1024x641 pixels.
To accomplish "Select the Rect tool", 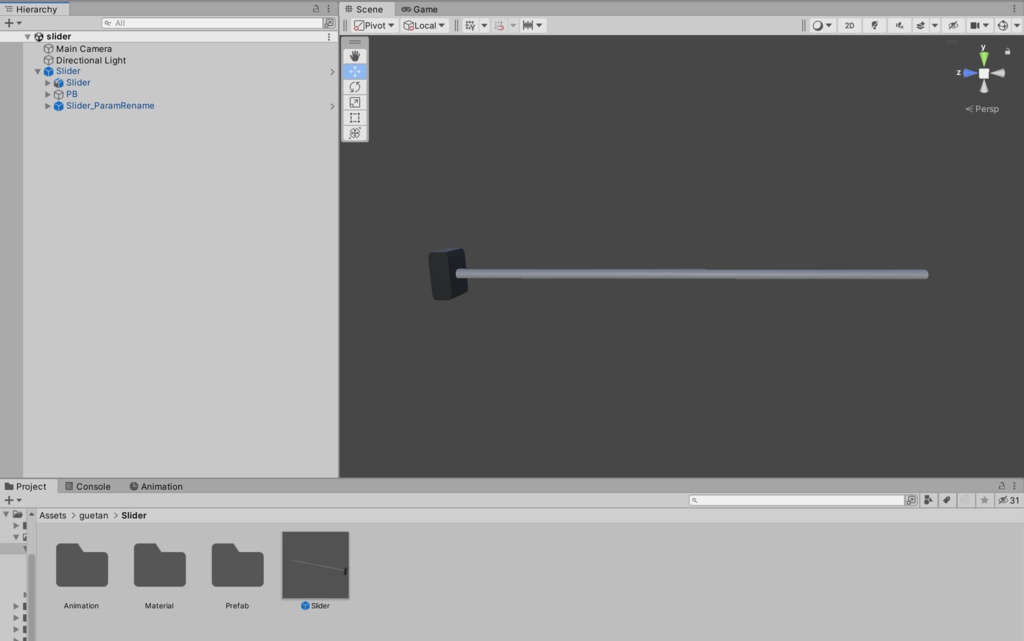I will [x=355, y=118].
